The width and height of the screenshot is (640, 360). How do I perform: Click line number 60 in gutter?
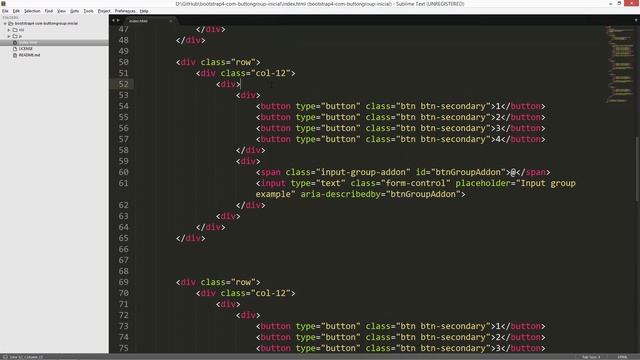coord(123,172)
